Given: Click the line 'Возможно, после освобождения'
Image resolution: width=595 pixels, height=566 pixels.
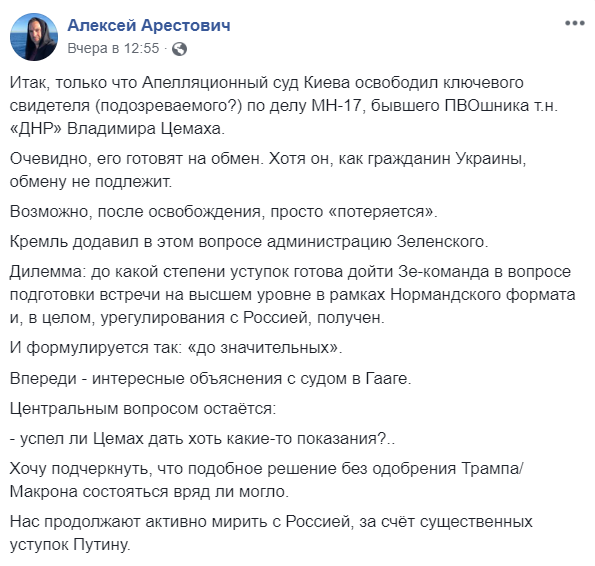Looking at the screenshot, I should pyautogui.click(x=224, y=211).
